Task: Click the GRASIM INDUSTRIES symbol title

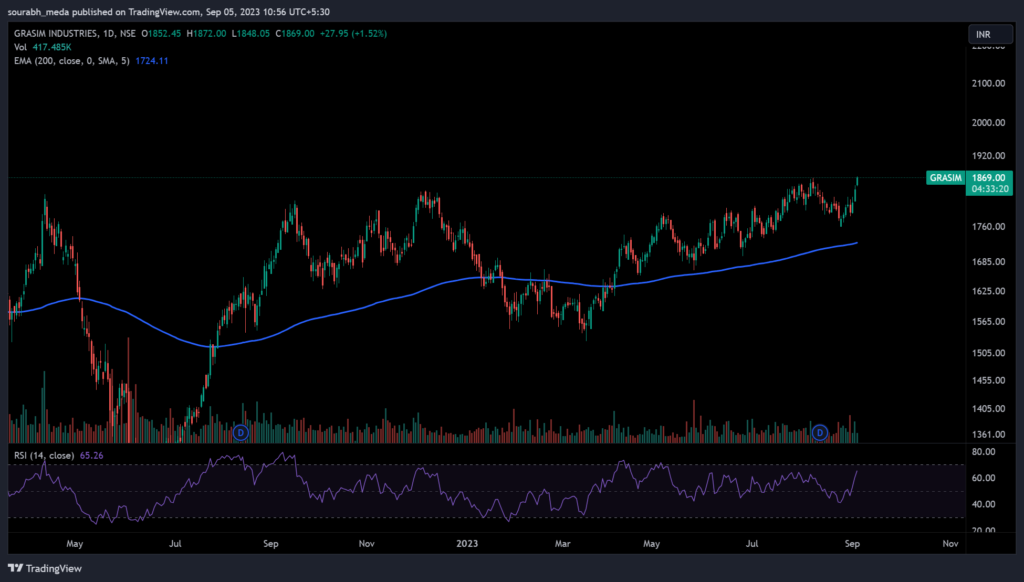Action: (x=56, y=33)
